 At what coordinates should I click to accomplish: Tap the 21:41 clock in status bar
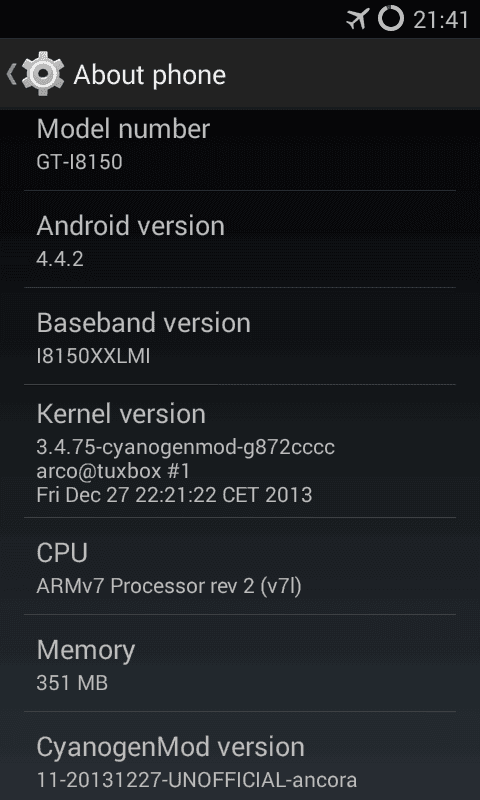pos(441,20)
